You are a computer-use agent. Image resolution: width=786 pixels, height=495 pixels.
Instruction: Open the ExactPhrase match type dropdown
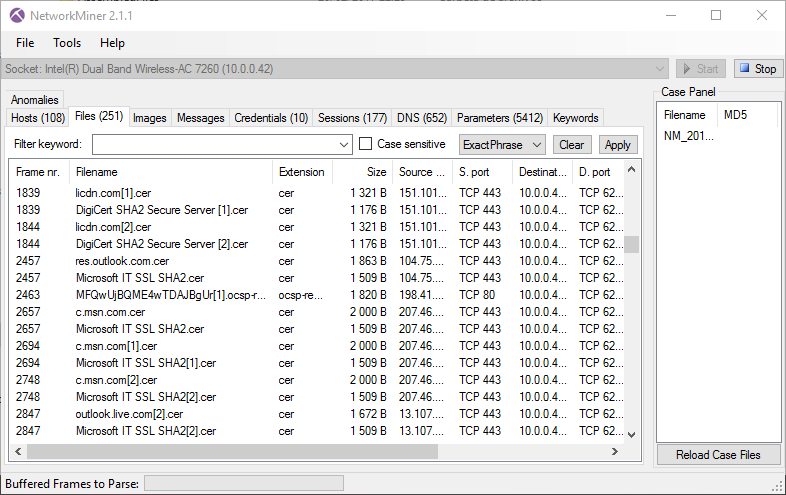pyautogui.click(x=502, y=144)
